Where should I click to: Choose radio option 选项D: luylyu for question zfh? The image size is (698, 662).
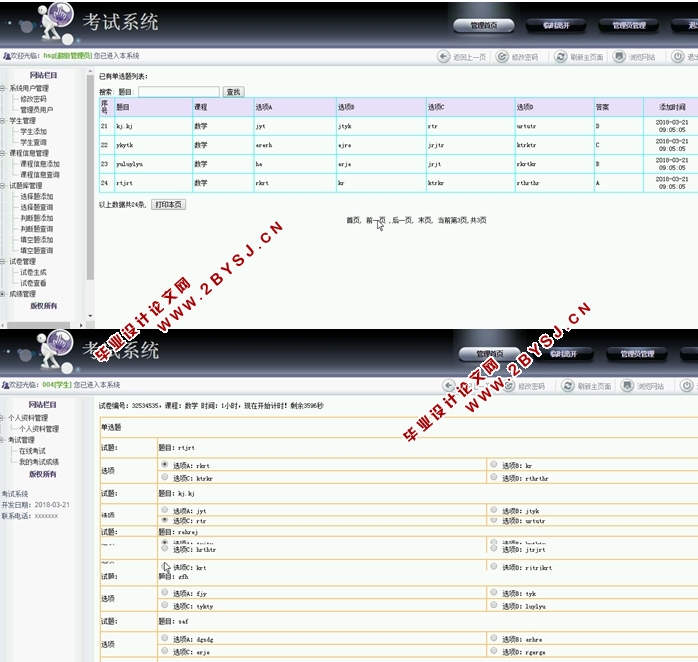(x=493, y=606)
